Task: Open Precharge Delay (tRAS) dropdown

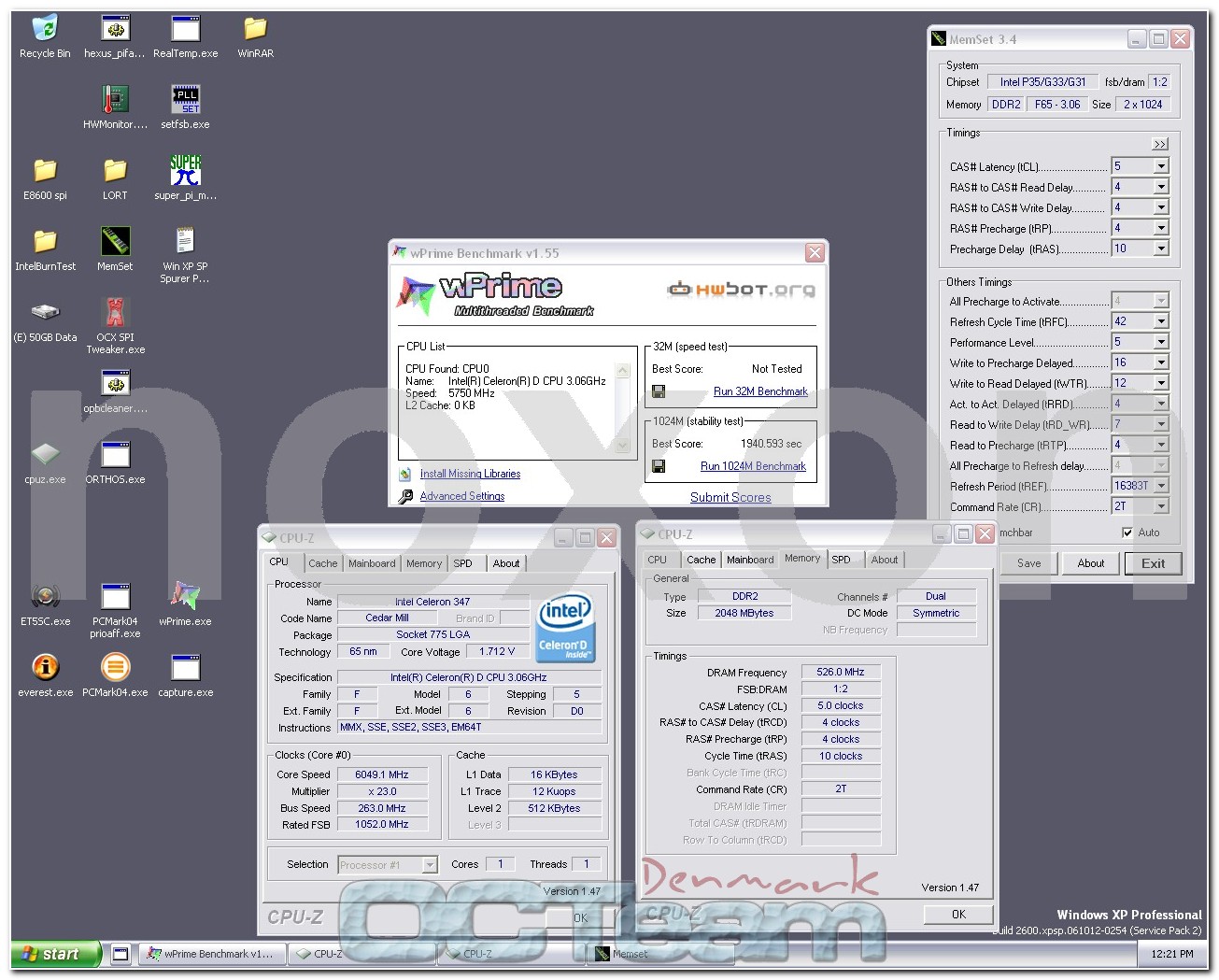Action: 1161,249
